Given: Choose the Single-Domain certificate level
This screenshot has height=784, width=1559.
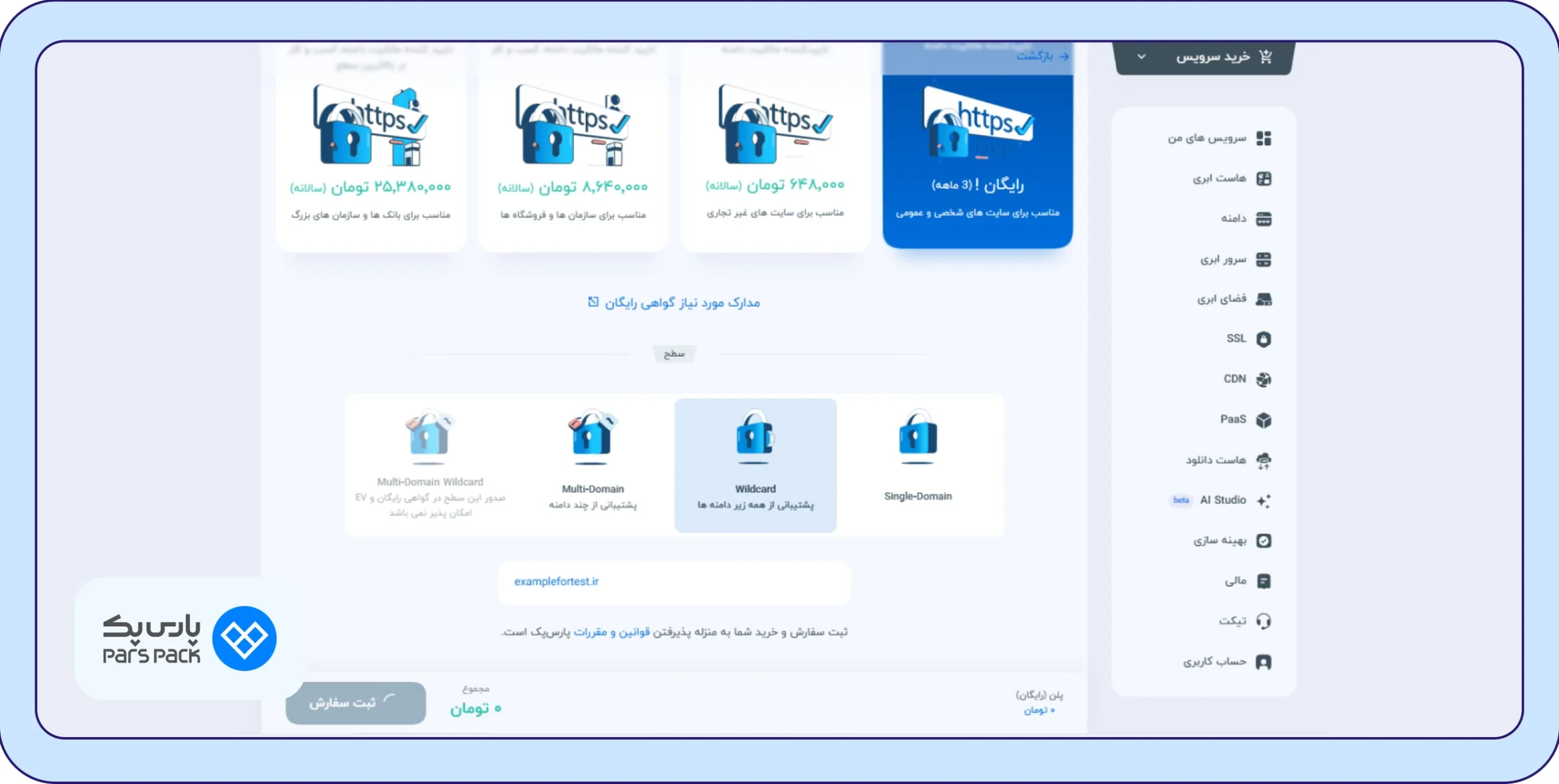Looking at the screenshot, I should (918, 465).
